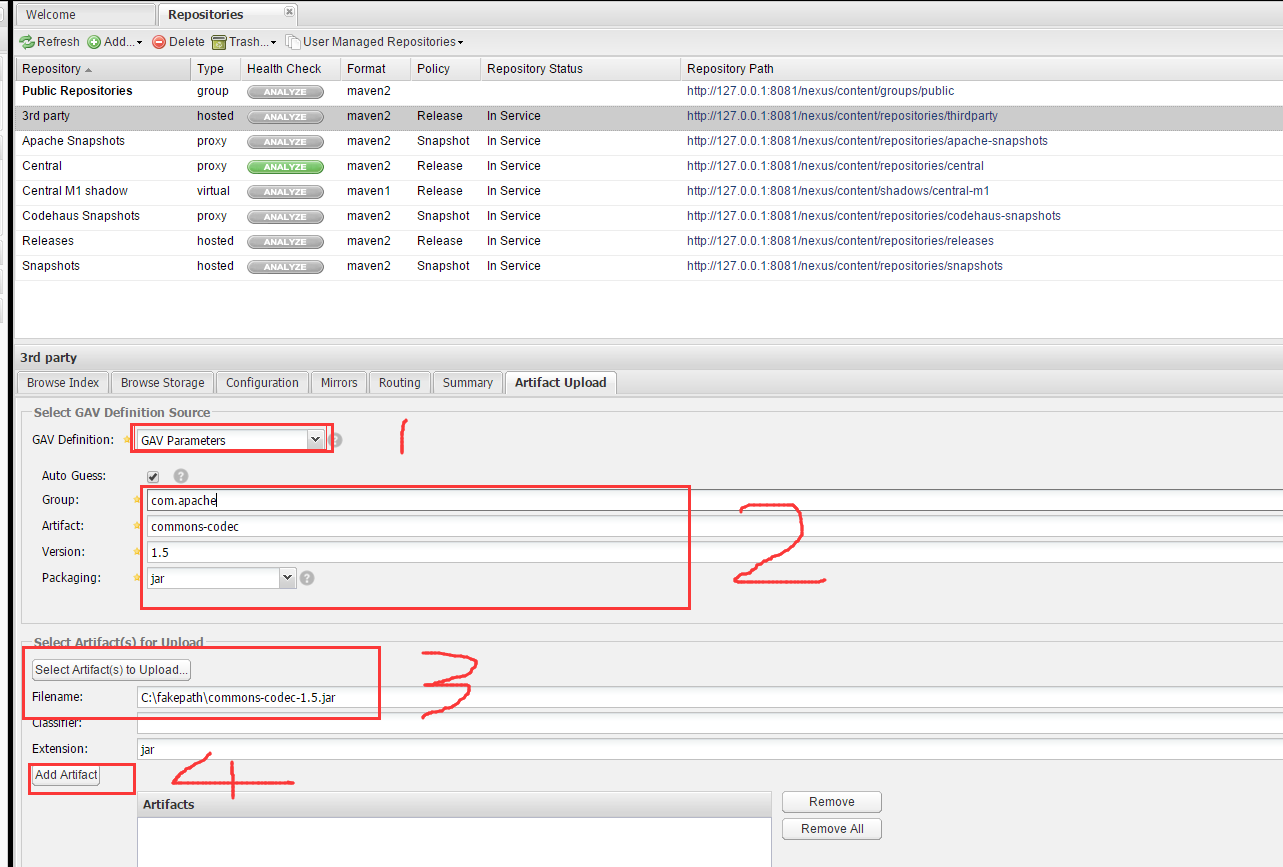1283x867 pixels.
Task: Select the Public Repositories row
Action: 649,91
